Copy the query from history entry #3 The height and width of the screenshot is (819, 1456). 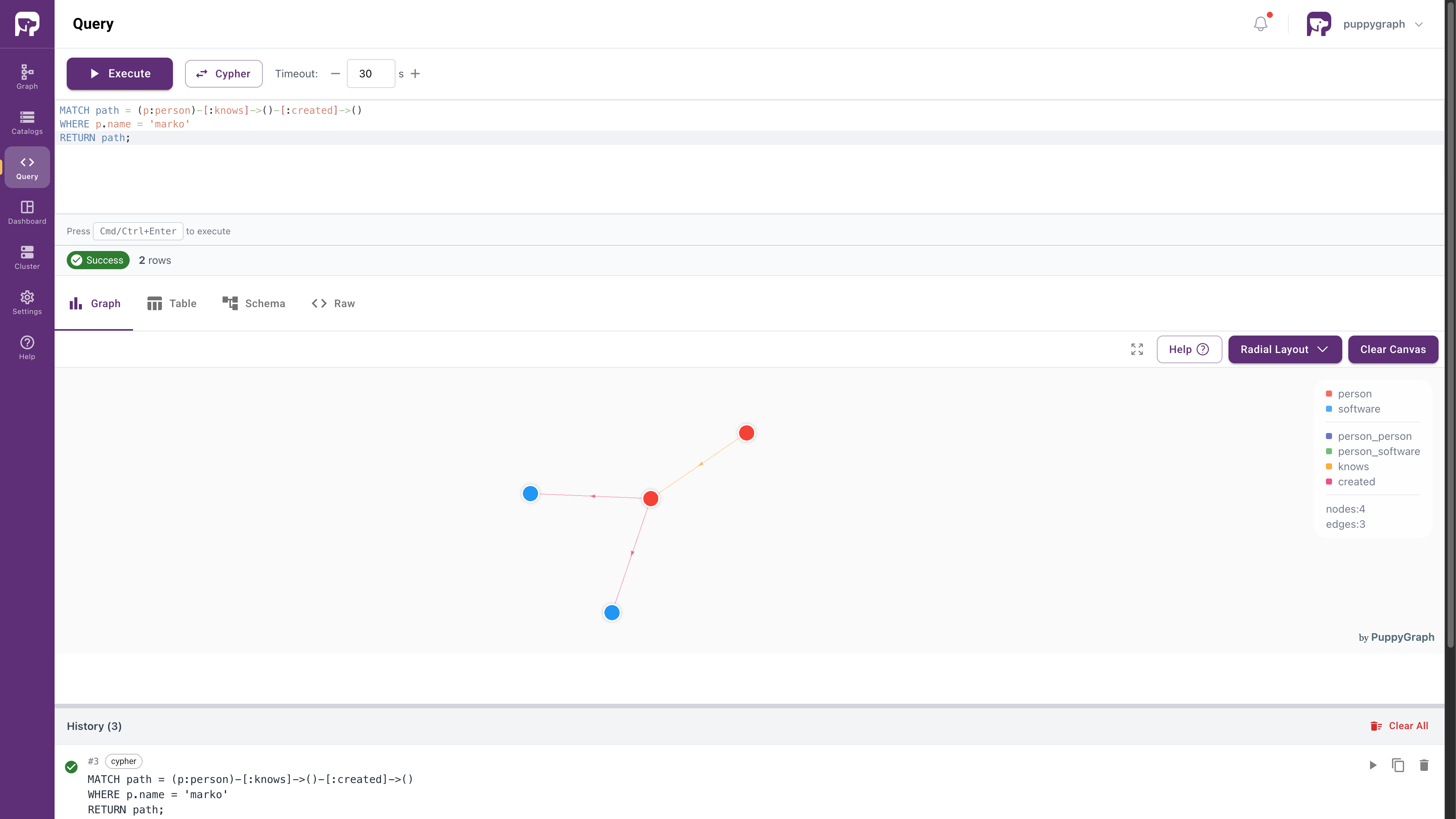coord(1398,765)
